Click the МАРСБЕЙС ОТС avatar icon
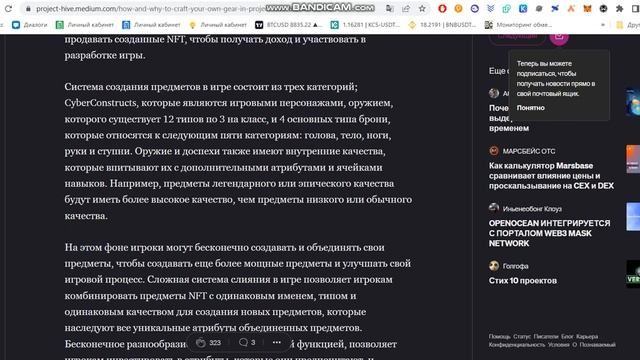The height and width of the screenshot is (360, 640). (494, 151)
